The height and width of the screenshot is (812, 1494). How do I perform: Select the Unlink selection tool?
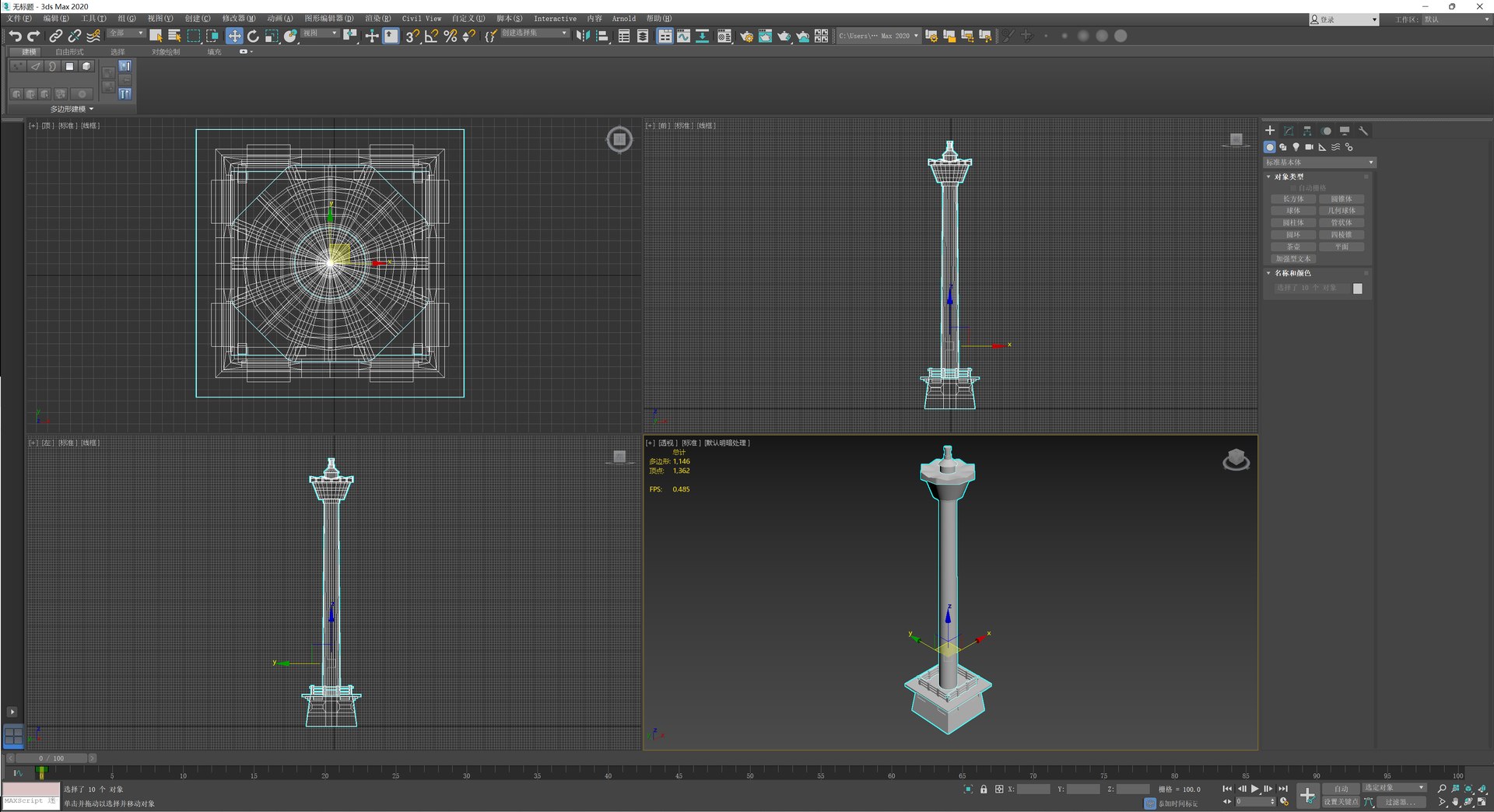coord(75,36)
